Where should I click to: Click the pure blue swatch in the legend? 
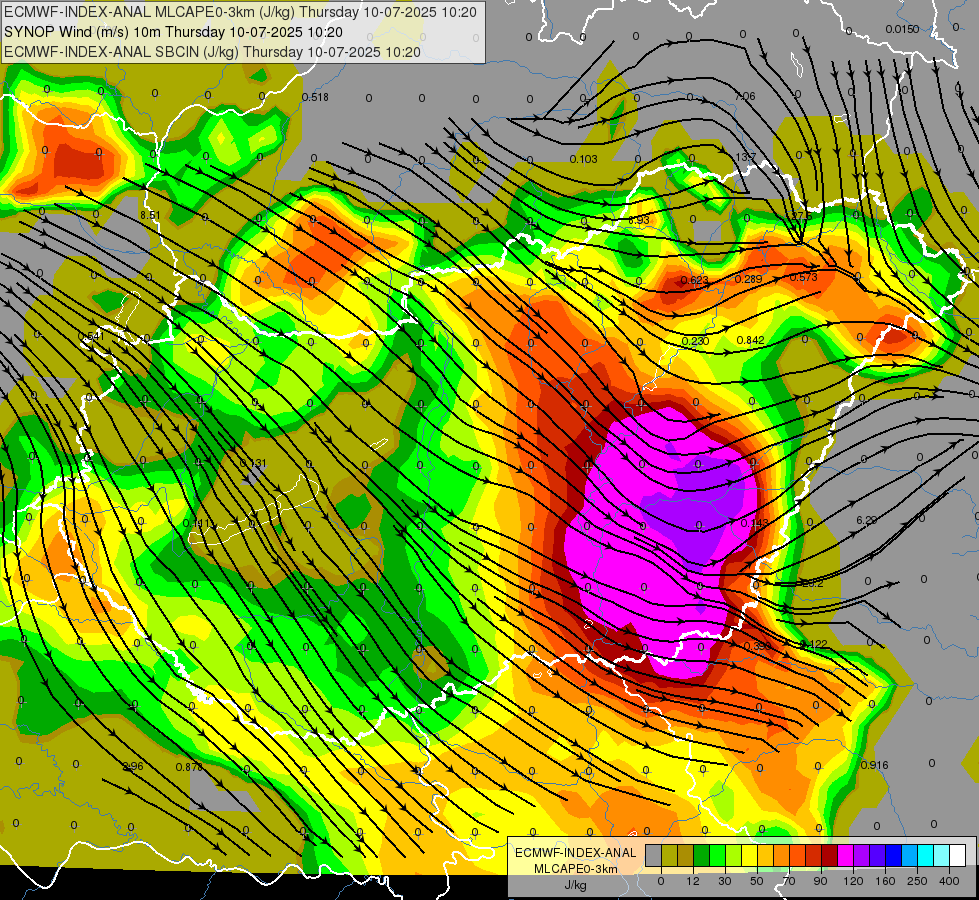click(x=893, y=856)
